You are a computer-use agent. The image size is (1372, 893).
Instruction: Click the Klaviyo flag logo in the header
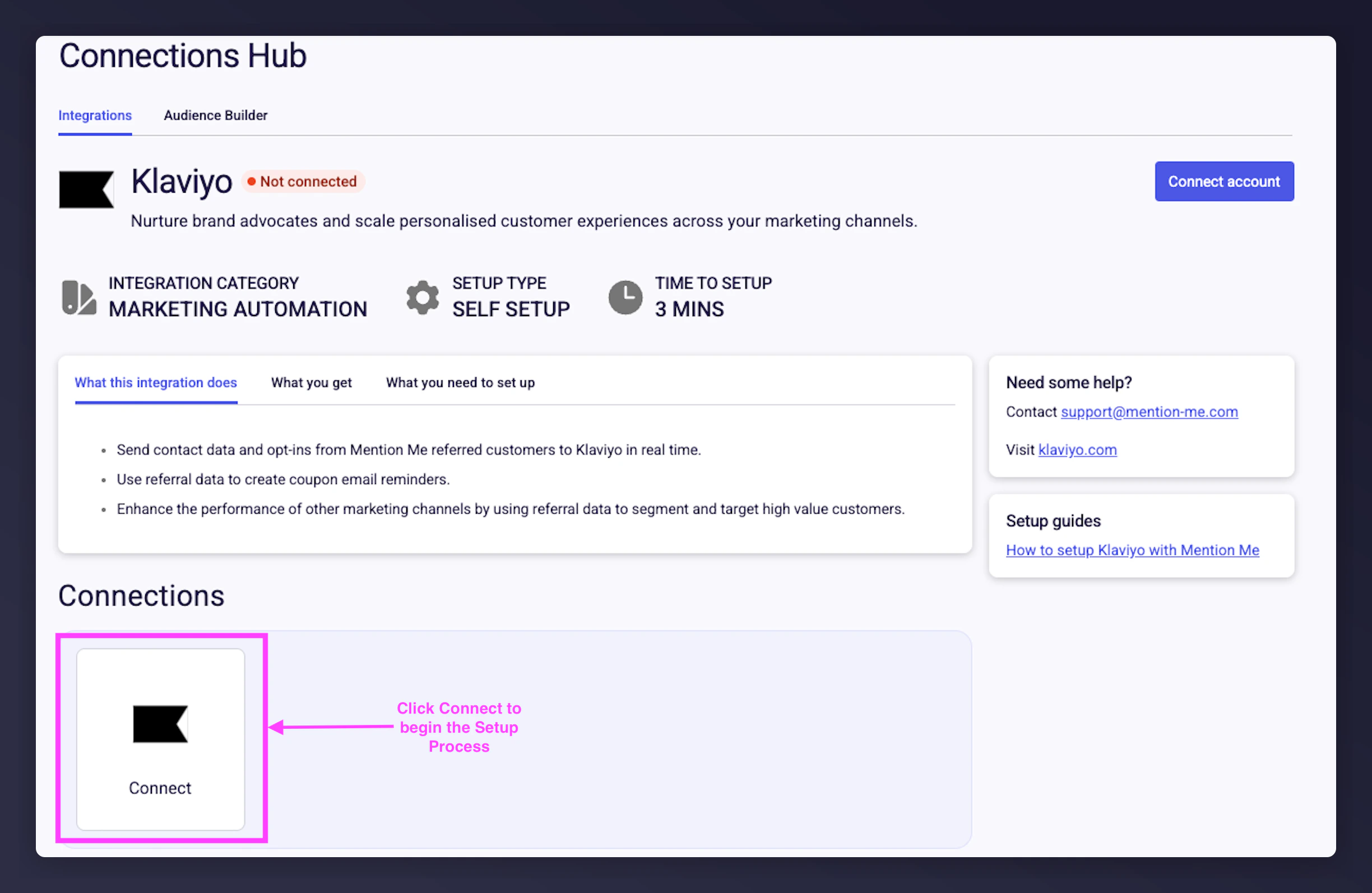coord(86,189)
